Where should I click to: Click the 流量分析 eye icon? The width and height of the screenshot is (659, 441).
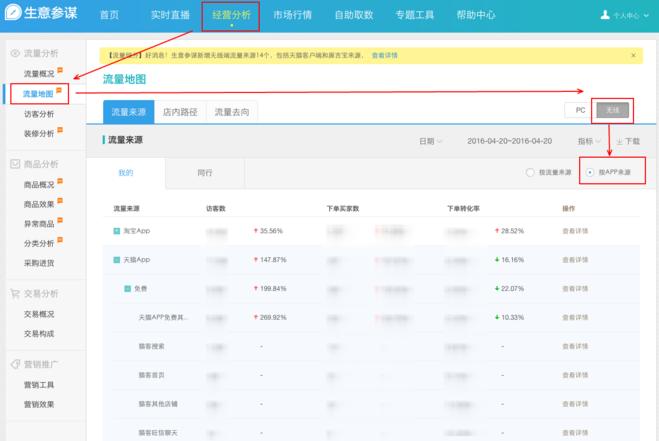pyautogui.click(x=15, y=53)
